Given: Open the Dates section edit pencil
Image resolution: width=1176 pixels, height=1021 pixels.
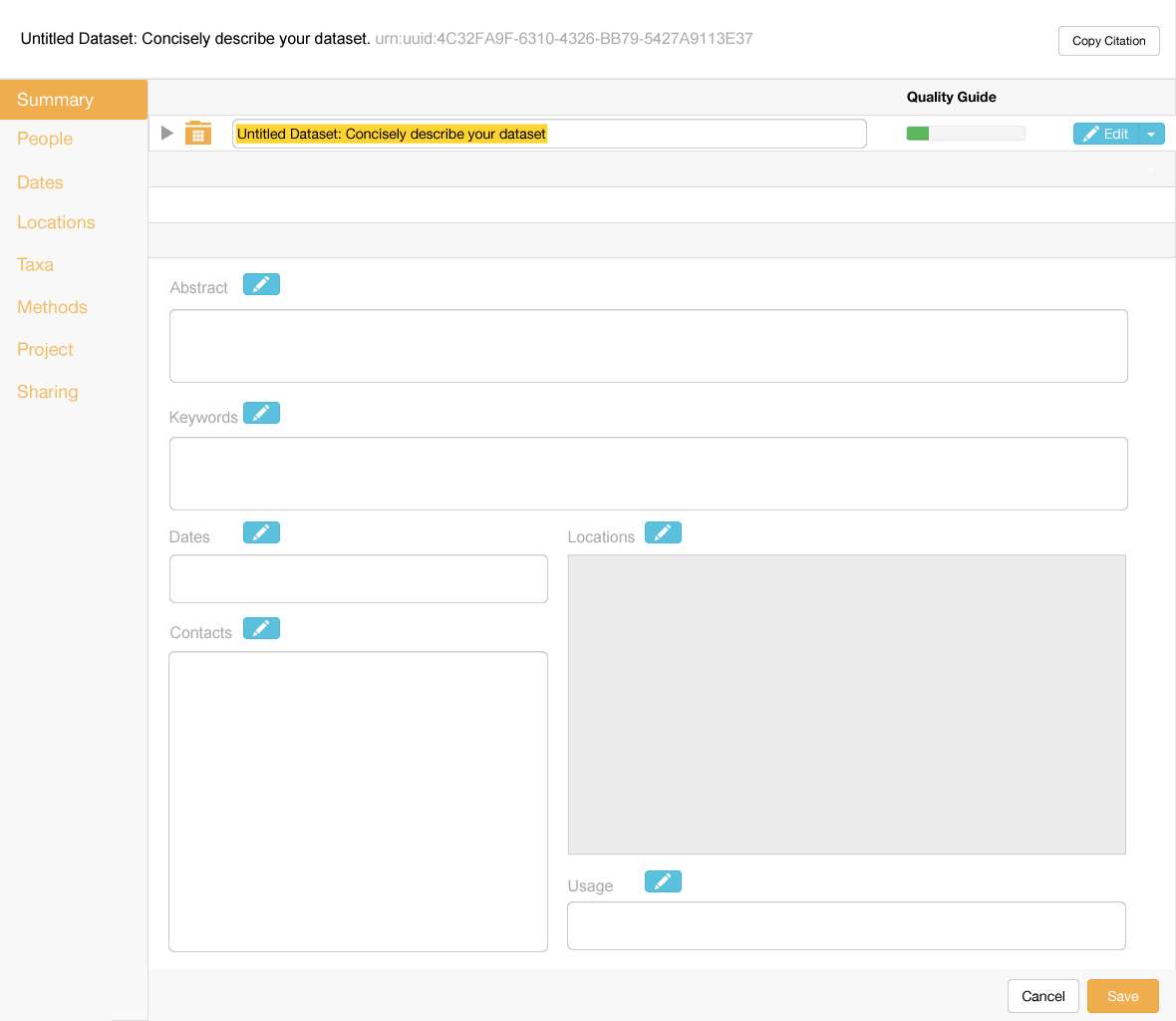Looking at the screenshot, I should click(261, 533).
